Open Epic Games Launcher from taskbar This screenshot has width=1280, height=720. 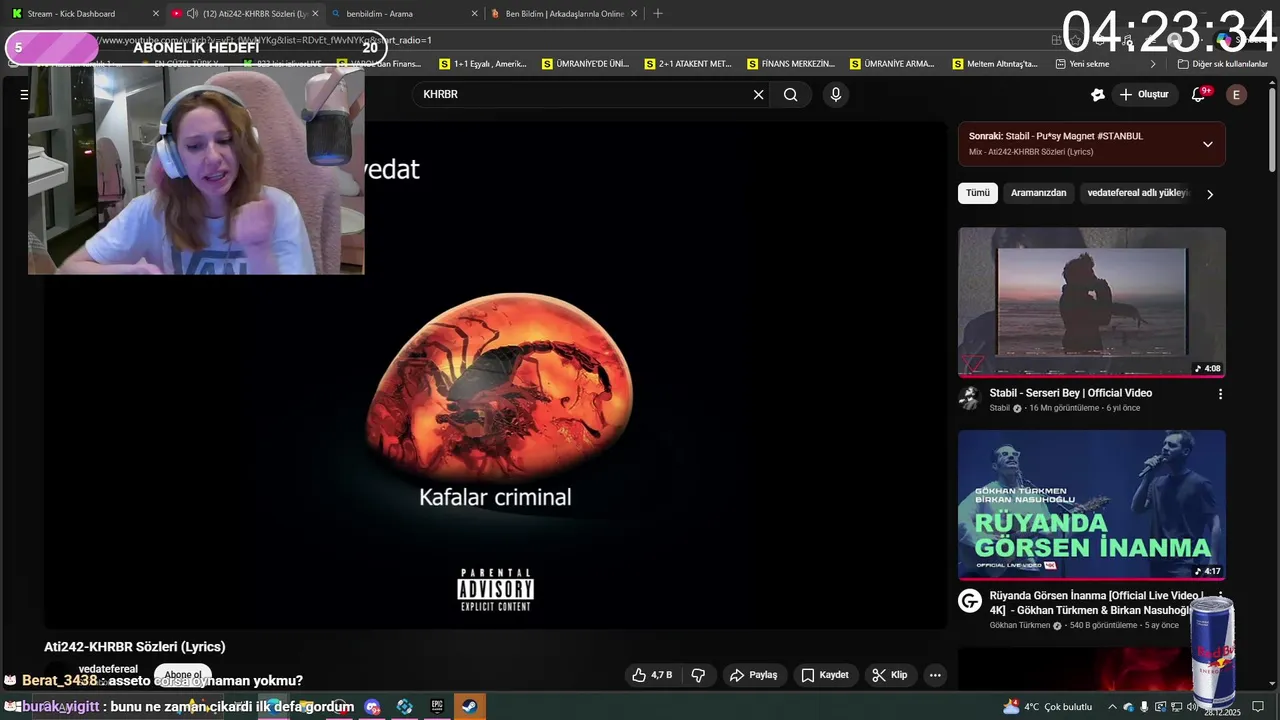click(x=437, y=706)
